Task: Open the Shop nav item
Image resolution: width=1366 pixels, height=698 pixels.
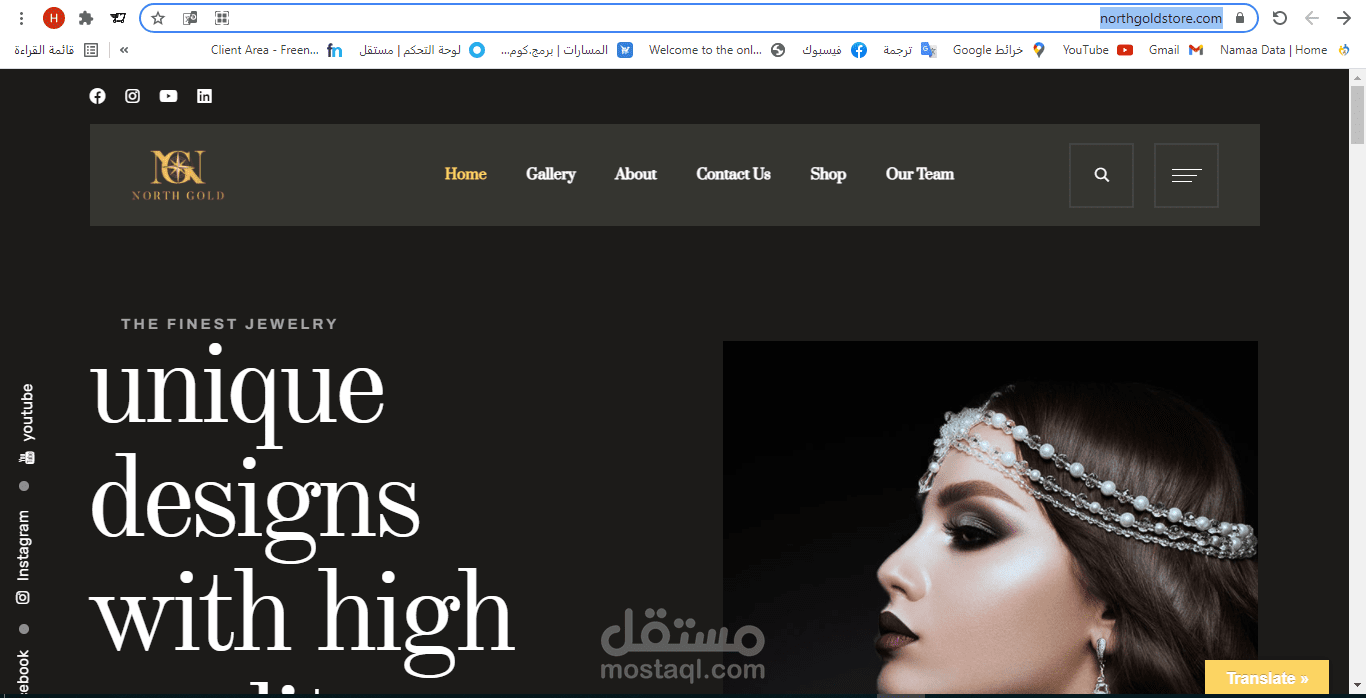Action: click(828, 174)
